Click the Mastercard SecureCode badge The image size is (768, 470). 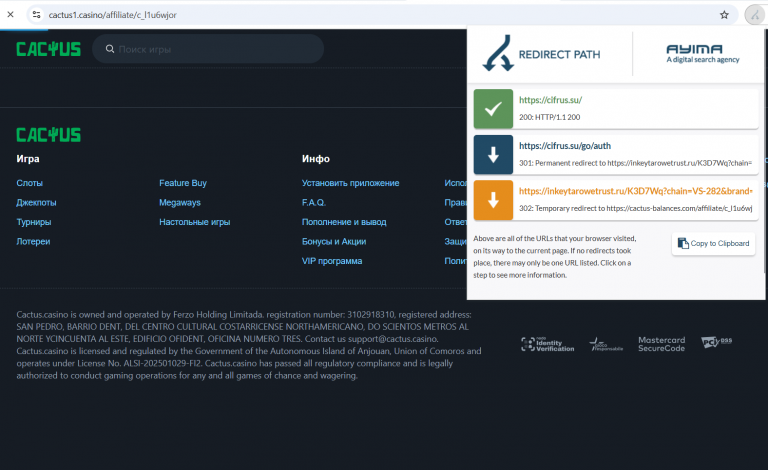(x=661, y=344)
